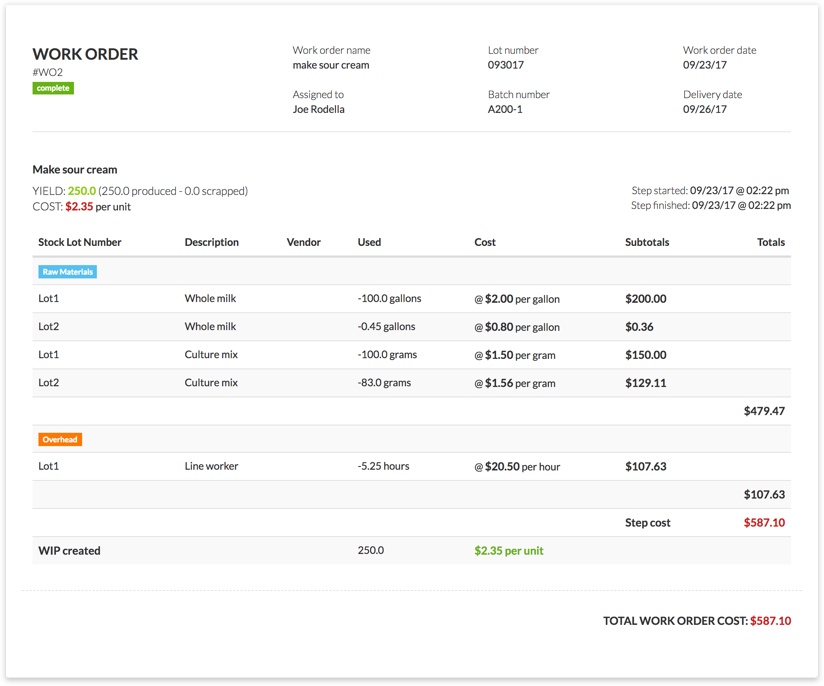Click the 'Cost' column header
This screenshot has width=824, height=686.
(485, 242)
